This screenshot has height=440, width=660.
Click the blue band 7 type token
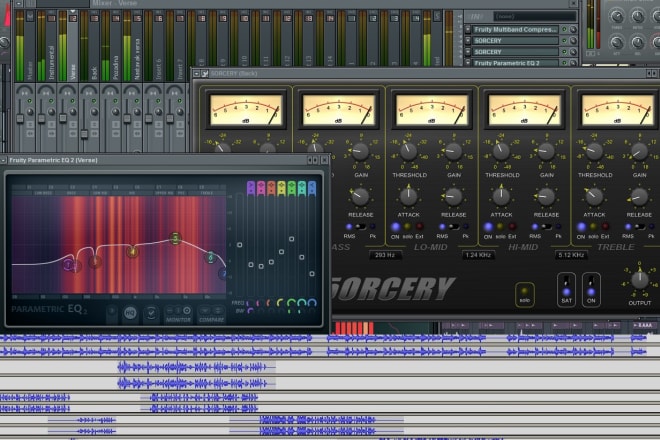point(312,188)
